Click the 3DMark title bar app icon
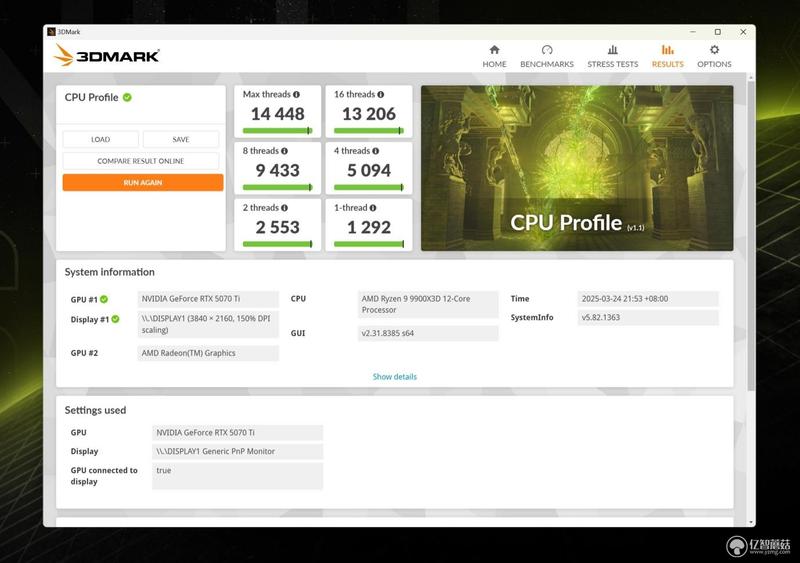 [x=51, y=32]
